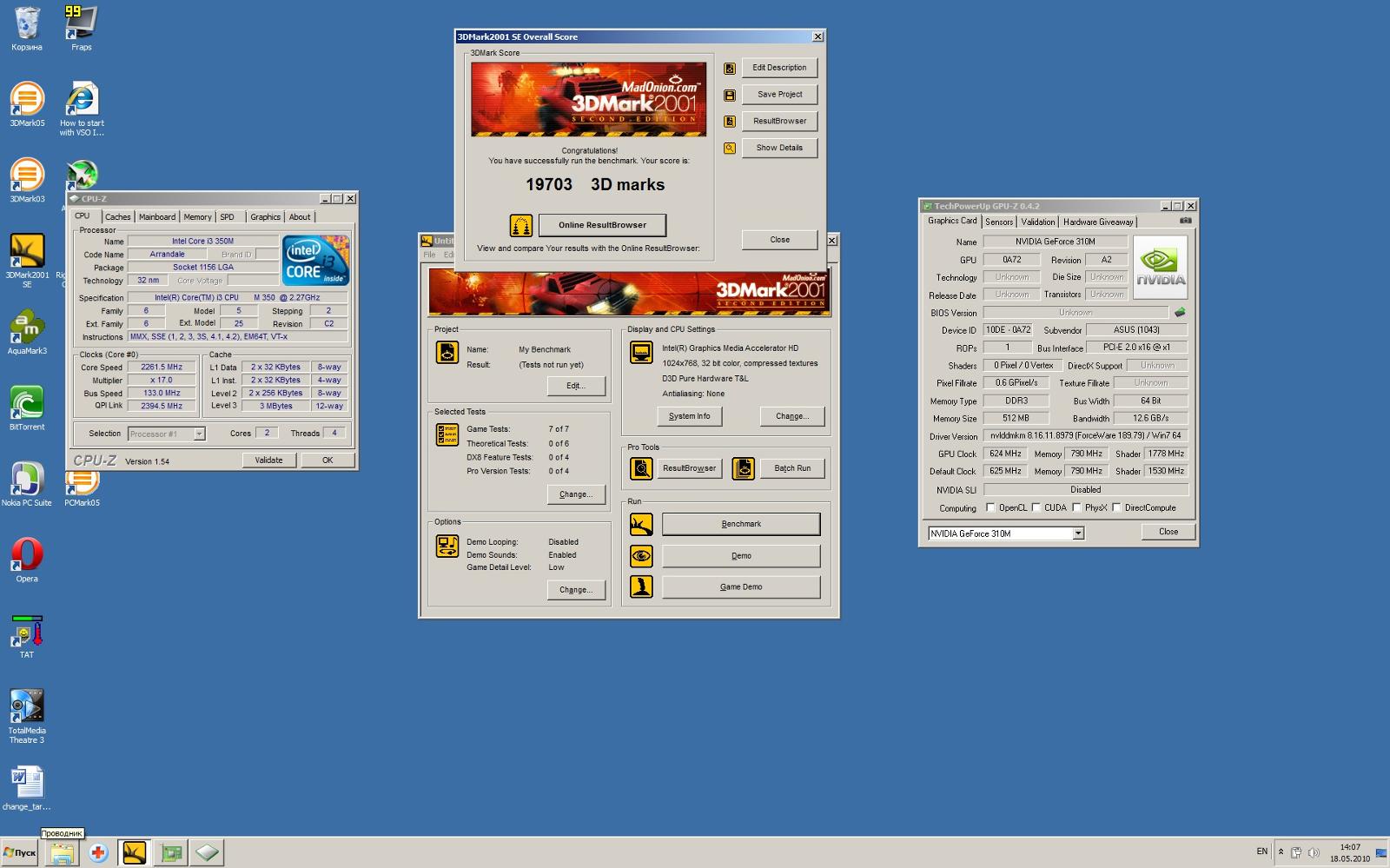Toggle the DirectCompute checkbox in GPU-Z
The width and height of the screenshot is (1390, 868).
1116,508
